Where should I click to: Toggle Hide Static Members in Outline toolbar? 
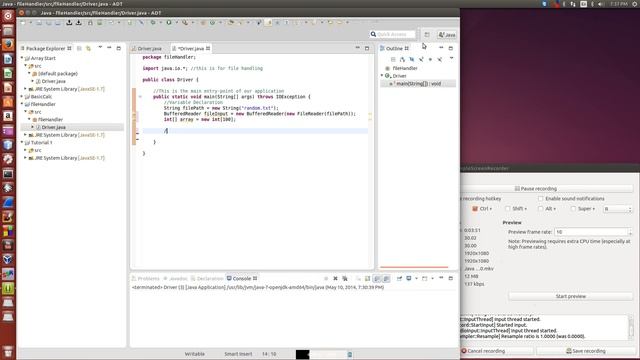[421, 59]
